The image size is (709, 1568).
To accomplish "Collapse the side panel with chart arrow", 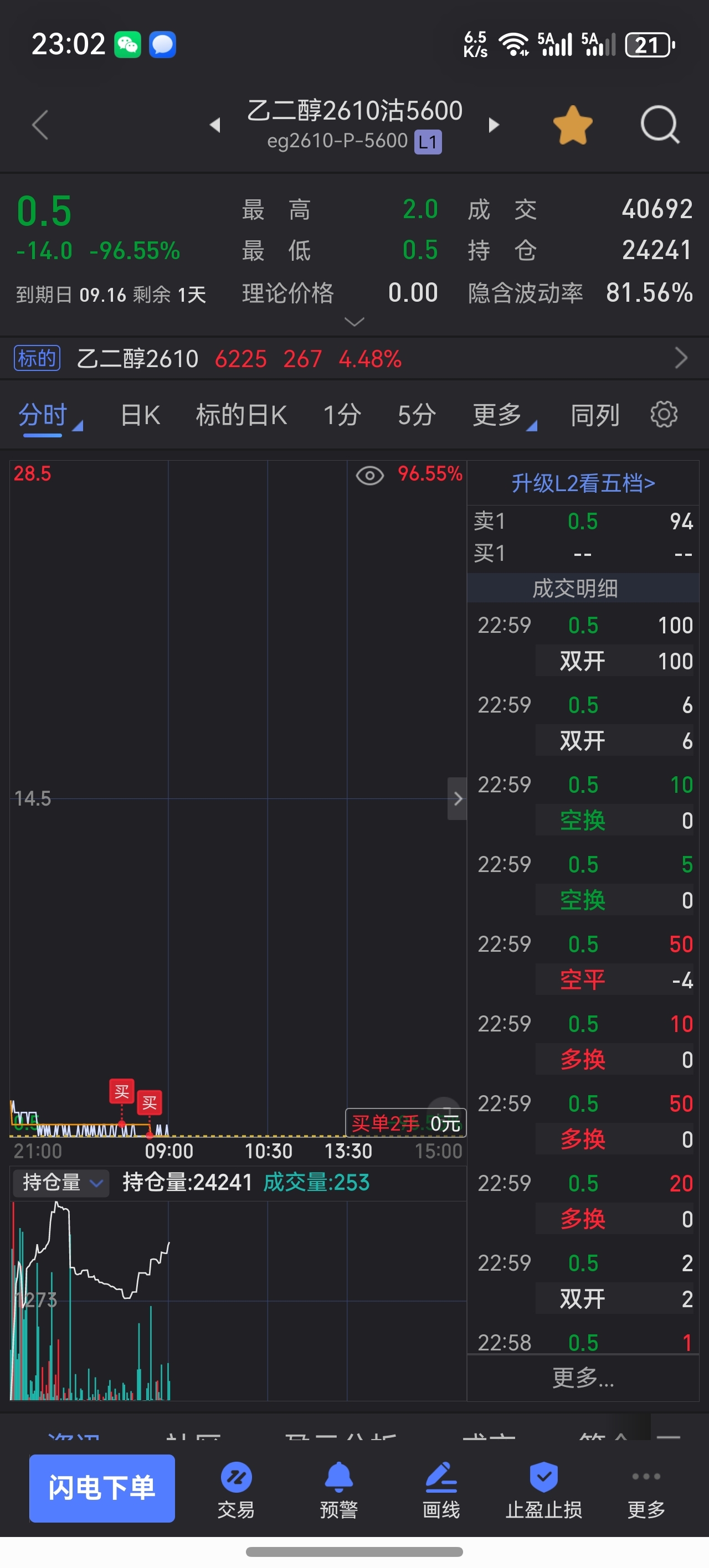I will click(458, 798).
